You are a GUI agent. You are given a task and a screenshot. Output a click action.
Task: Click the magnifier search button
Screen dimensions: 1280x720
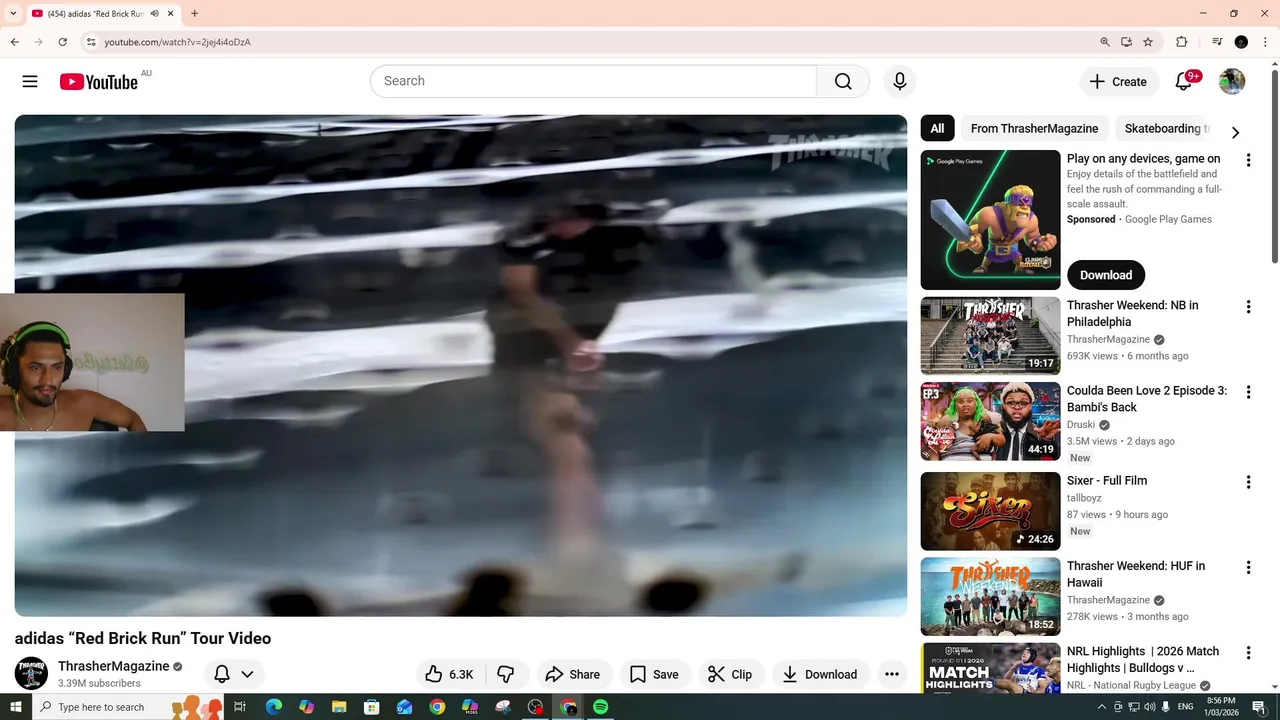click(843, 81)
